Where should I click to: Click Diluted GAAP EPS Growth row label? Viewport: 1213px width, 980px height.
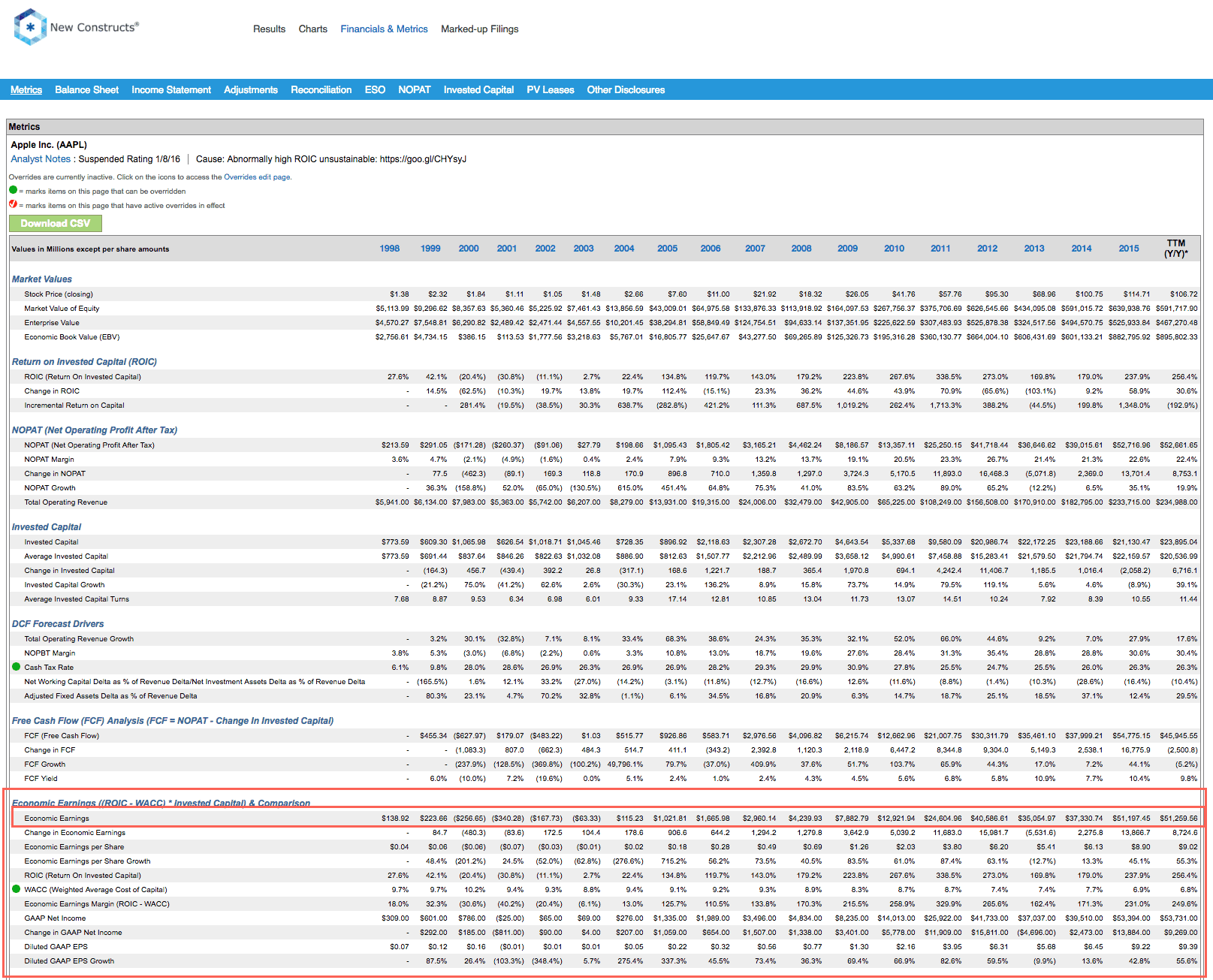coord(69,961)
